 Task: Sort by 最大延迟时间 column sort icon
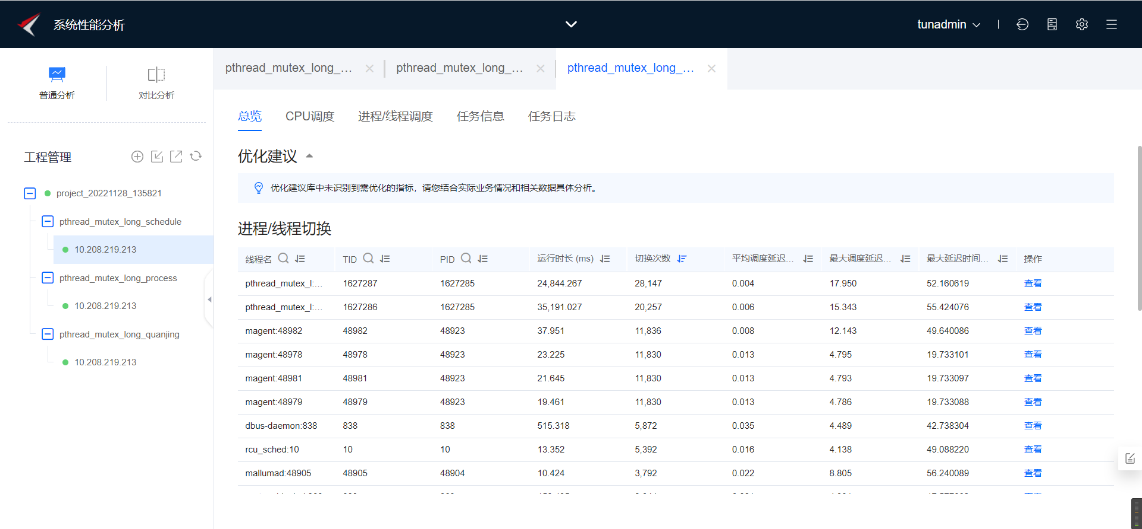click(x=1003, y=259)
